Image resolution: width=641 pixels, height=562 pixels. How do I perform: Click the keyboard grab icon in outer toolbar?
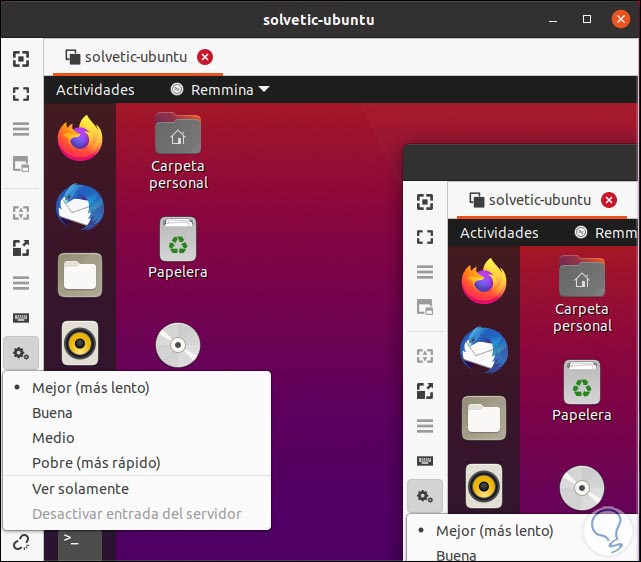pyautogui.click(x=21, y=318)
